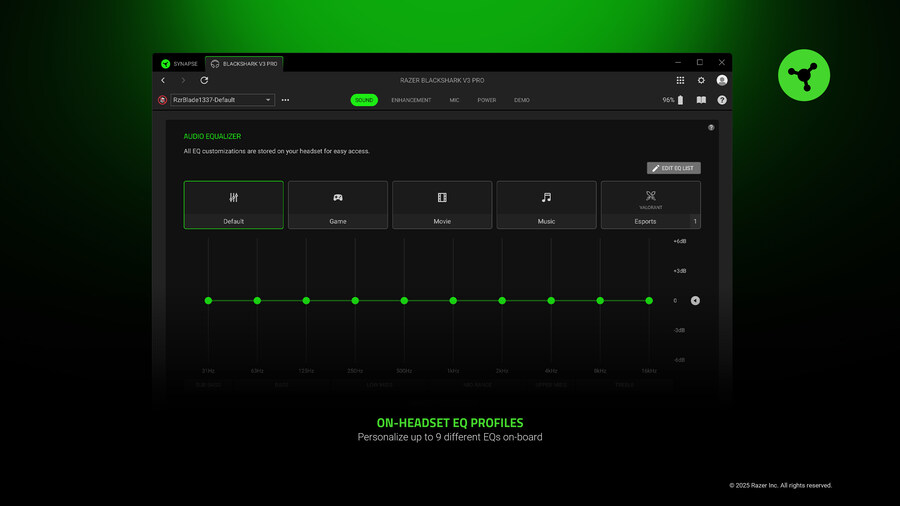Viewport: 900px width, 506px height.
Task: Select the Game EQ preset
Action: tap(338, 205)
